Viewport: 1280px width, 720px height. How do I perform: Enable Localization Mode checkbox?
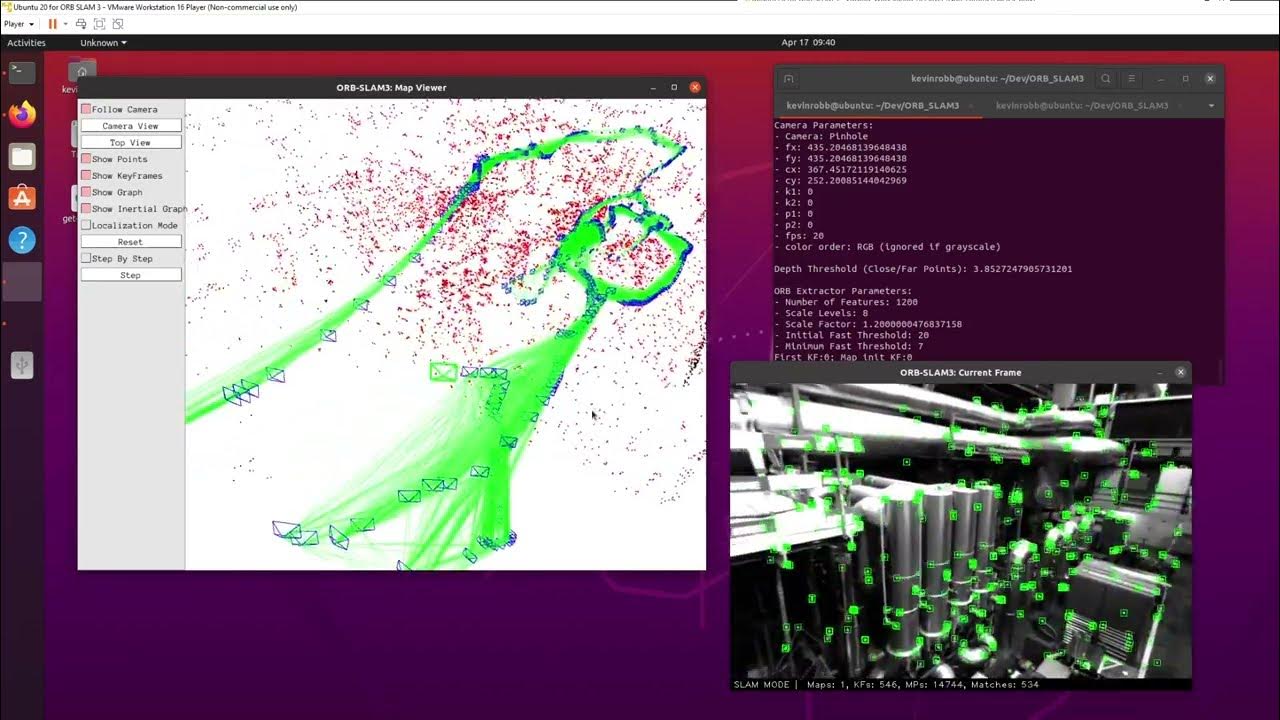(x=87, y=225)
